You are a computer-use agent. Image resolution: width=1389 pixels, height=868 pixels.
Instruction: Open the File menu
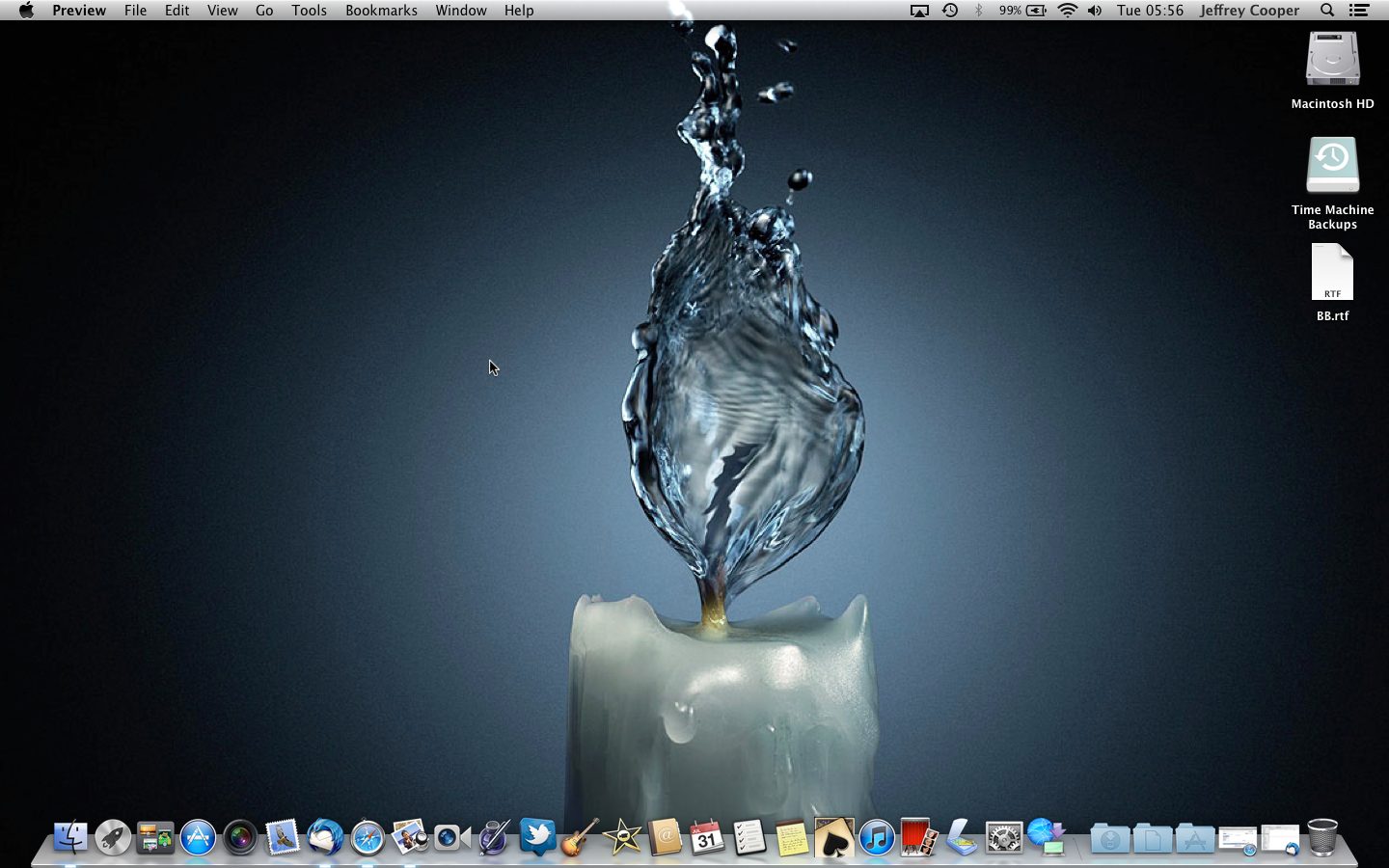[136, 11]
